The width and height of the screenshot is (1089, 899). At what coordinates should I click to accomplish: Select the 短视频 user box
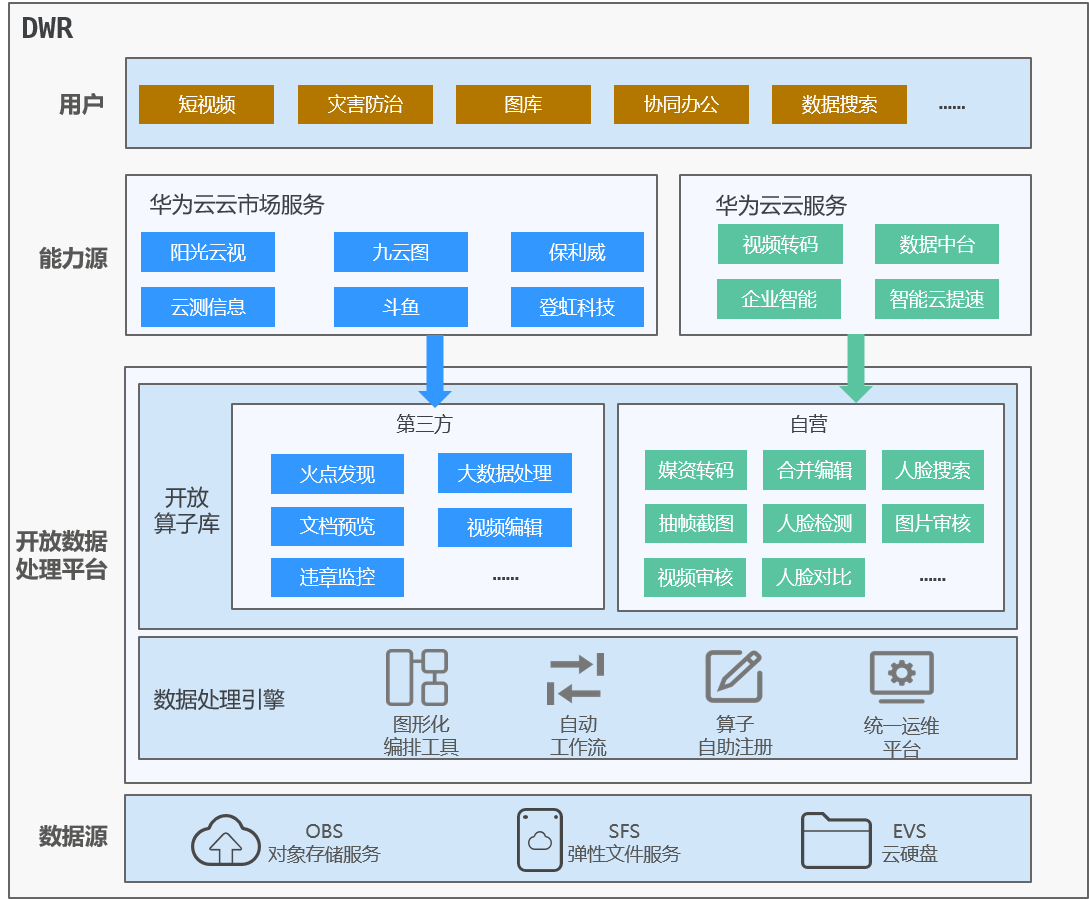point(206,104)
